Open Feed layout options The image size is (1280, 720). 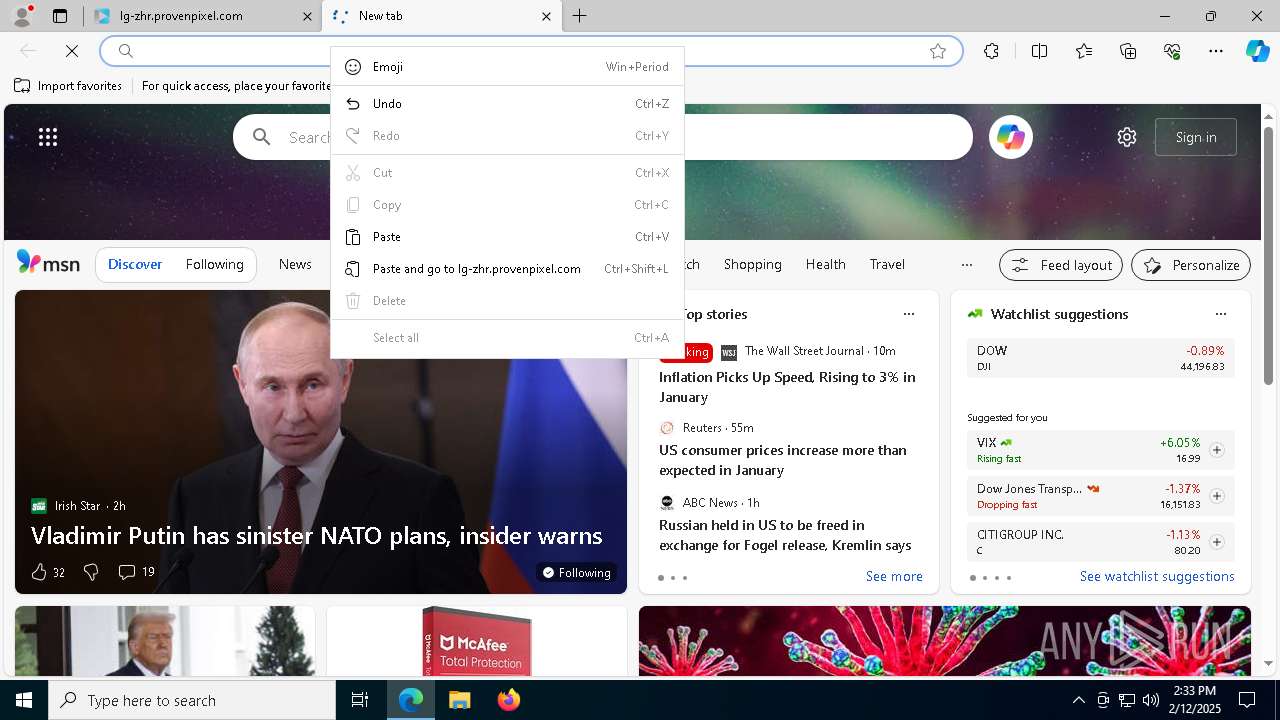[x=1061, y=265]
